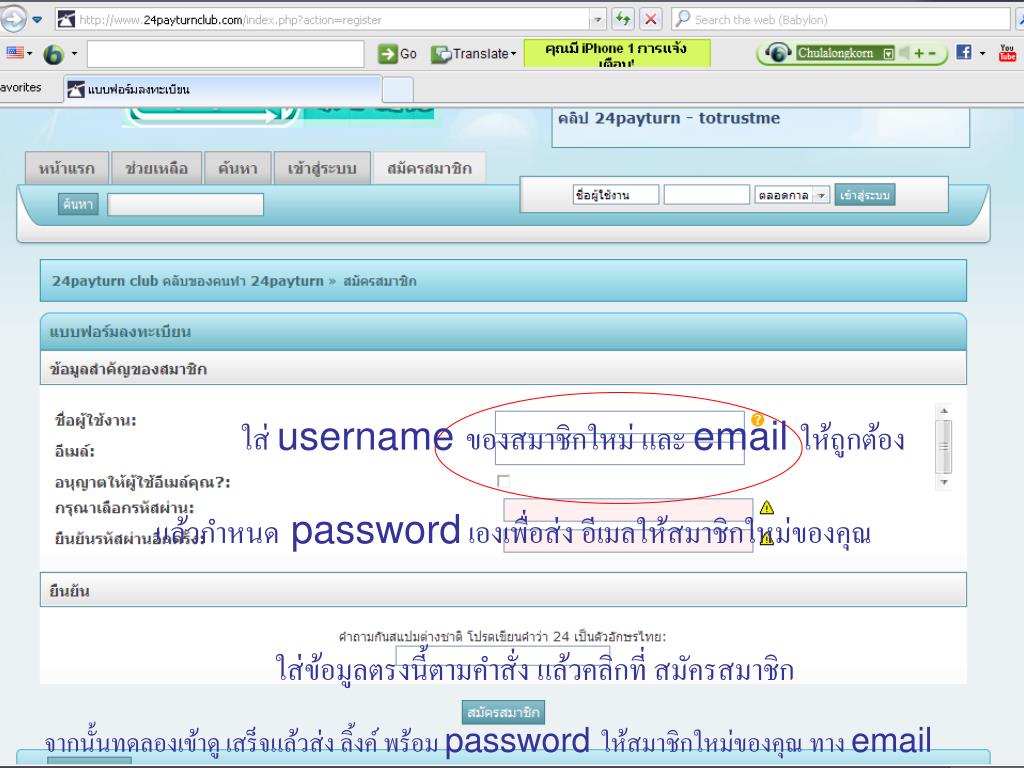The width and height of the screenshot is (1024, 768).
Task: Go to the หน้าแรก site tab
Action: coord(67,168)
